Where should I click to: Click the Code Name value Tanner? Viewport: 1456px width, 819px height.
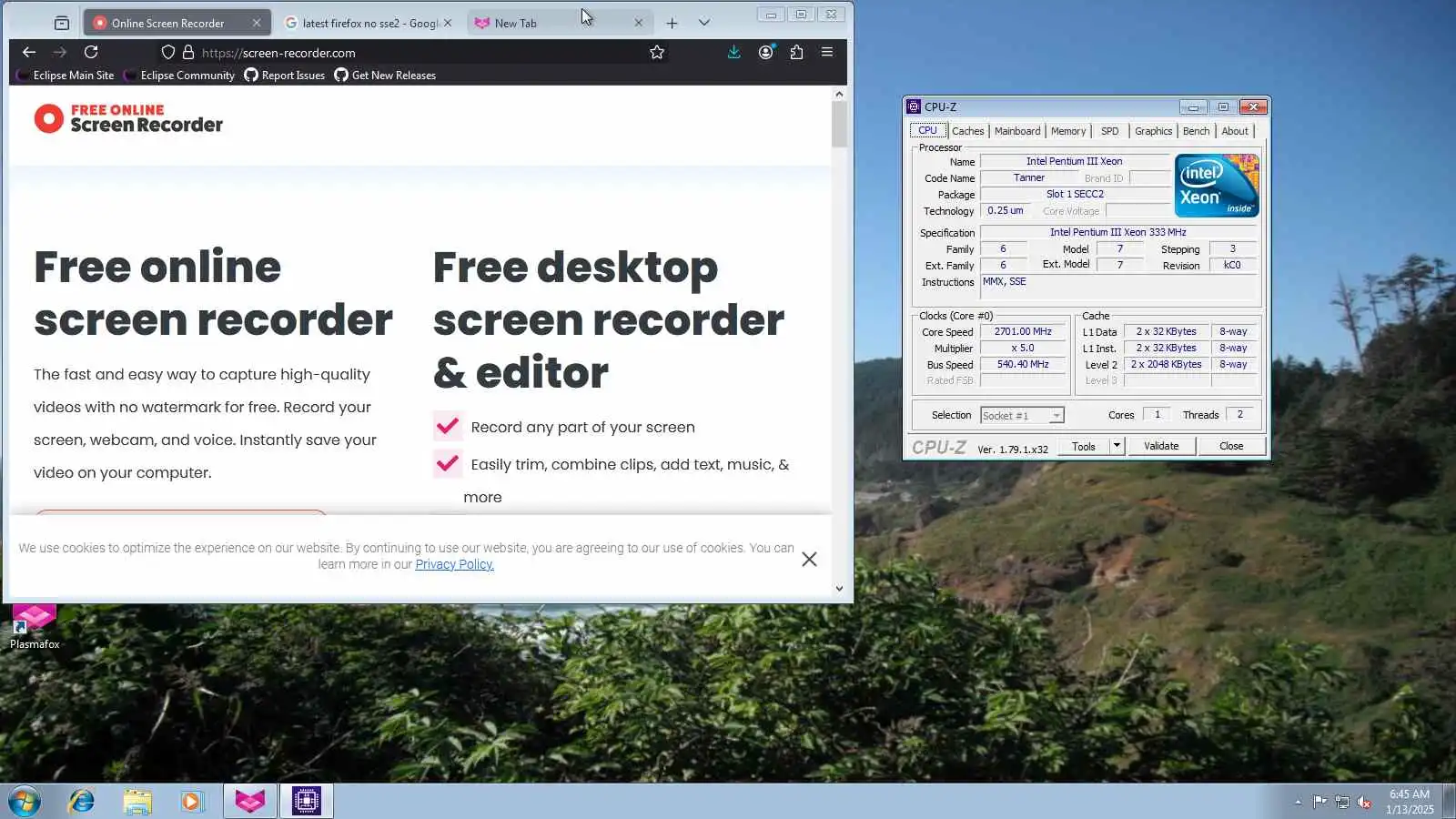pyautogui.click(x=1029, y=178)
